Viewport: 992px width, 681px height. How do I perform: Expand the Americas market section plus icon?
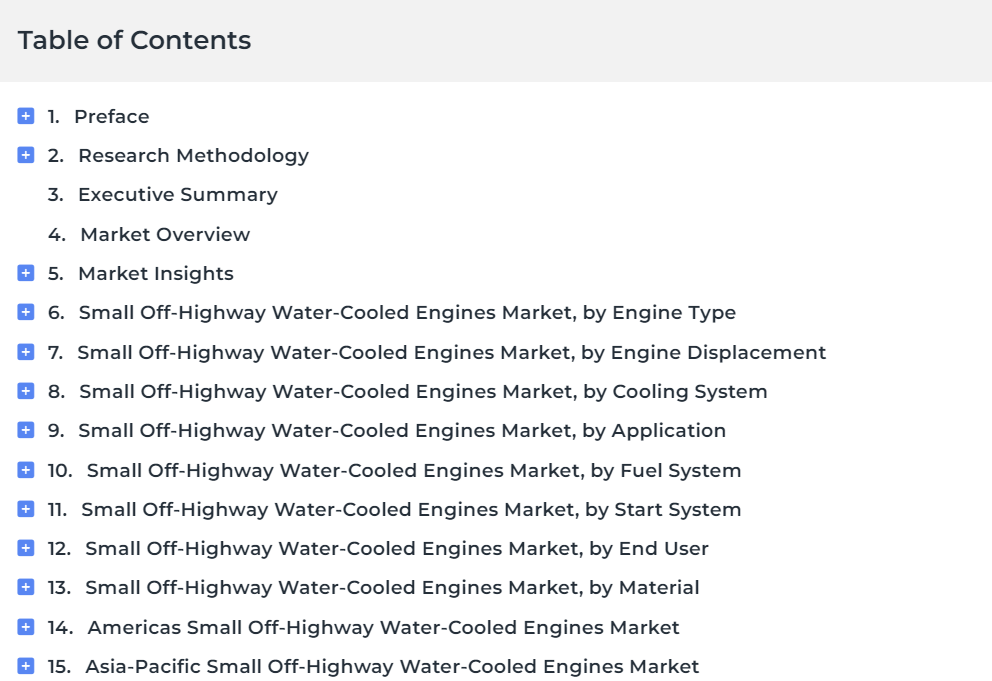click(26, 627)
